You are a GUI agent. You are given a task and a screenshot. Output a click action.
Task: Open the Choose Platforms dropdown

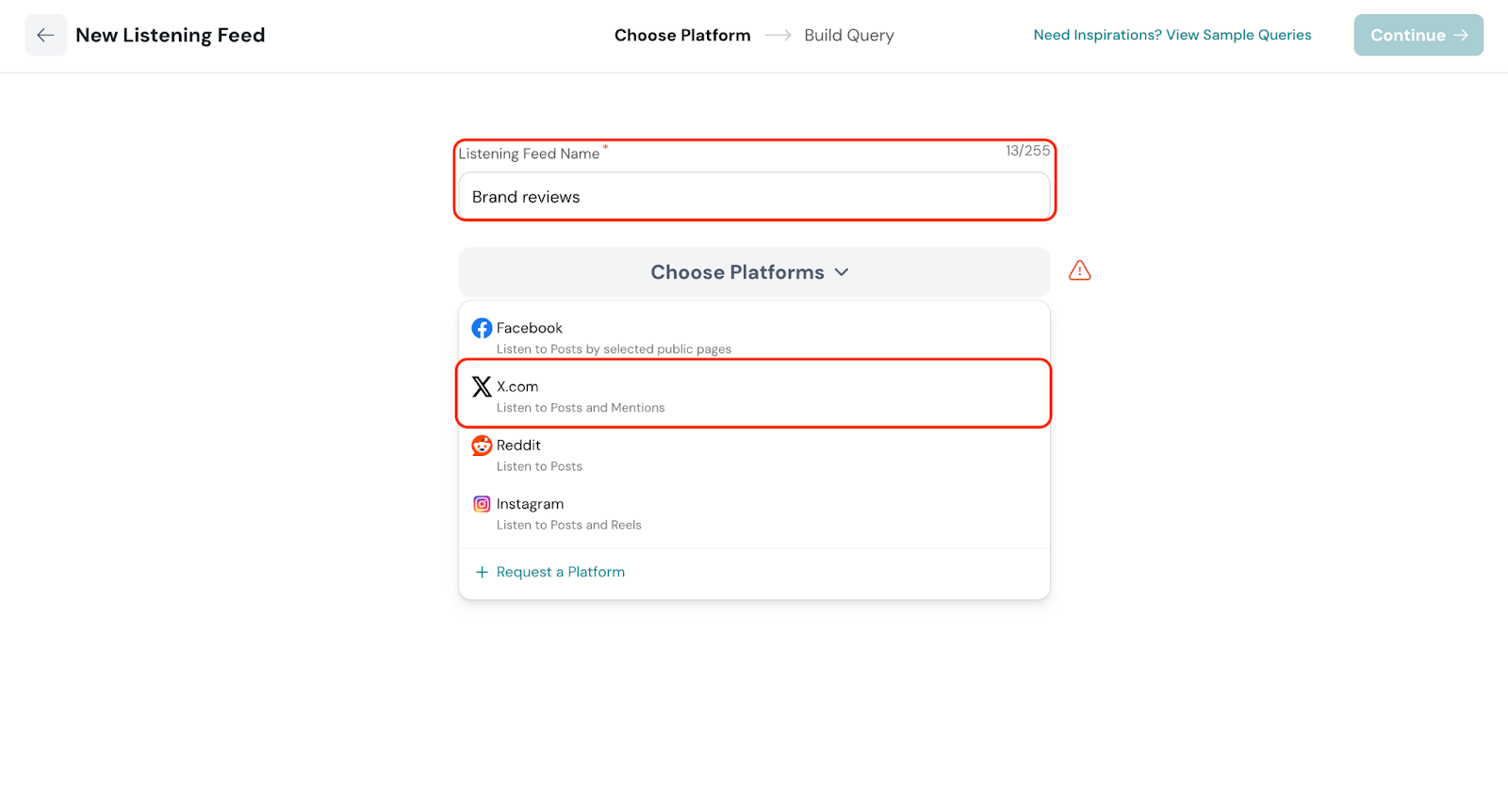pos(737,272)
